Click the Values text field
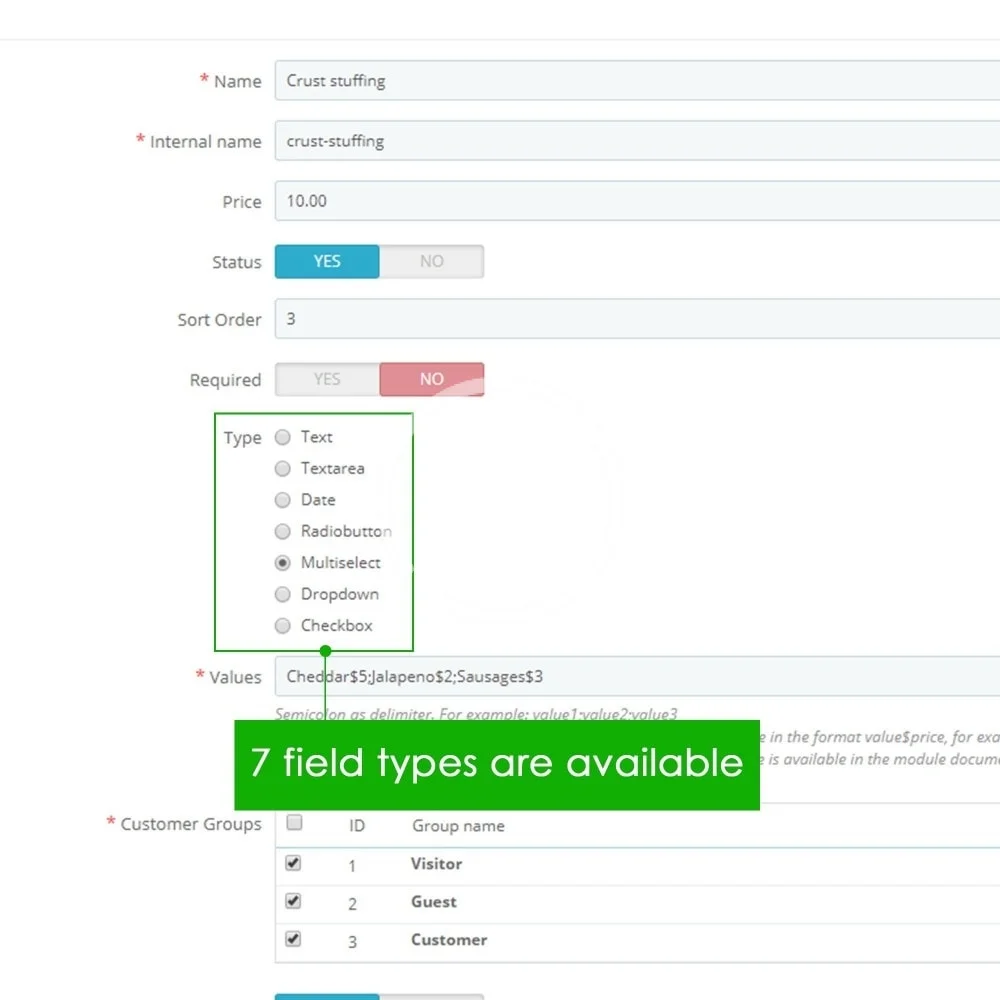 636,677
